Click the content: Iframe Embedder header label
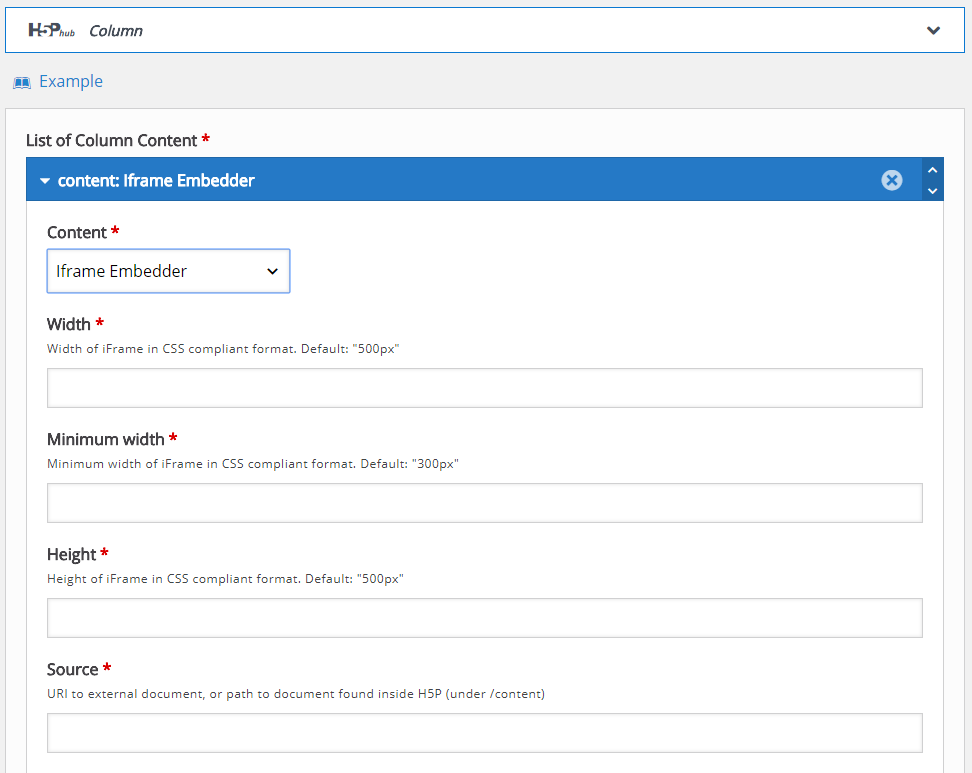The image size is (972, 773). pos(155,180)
